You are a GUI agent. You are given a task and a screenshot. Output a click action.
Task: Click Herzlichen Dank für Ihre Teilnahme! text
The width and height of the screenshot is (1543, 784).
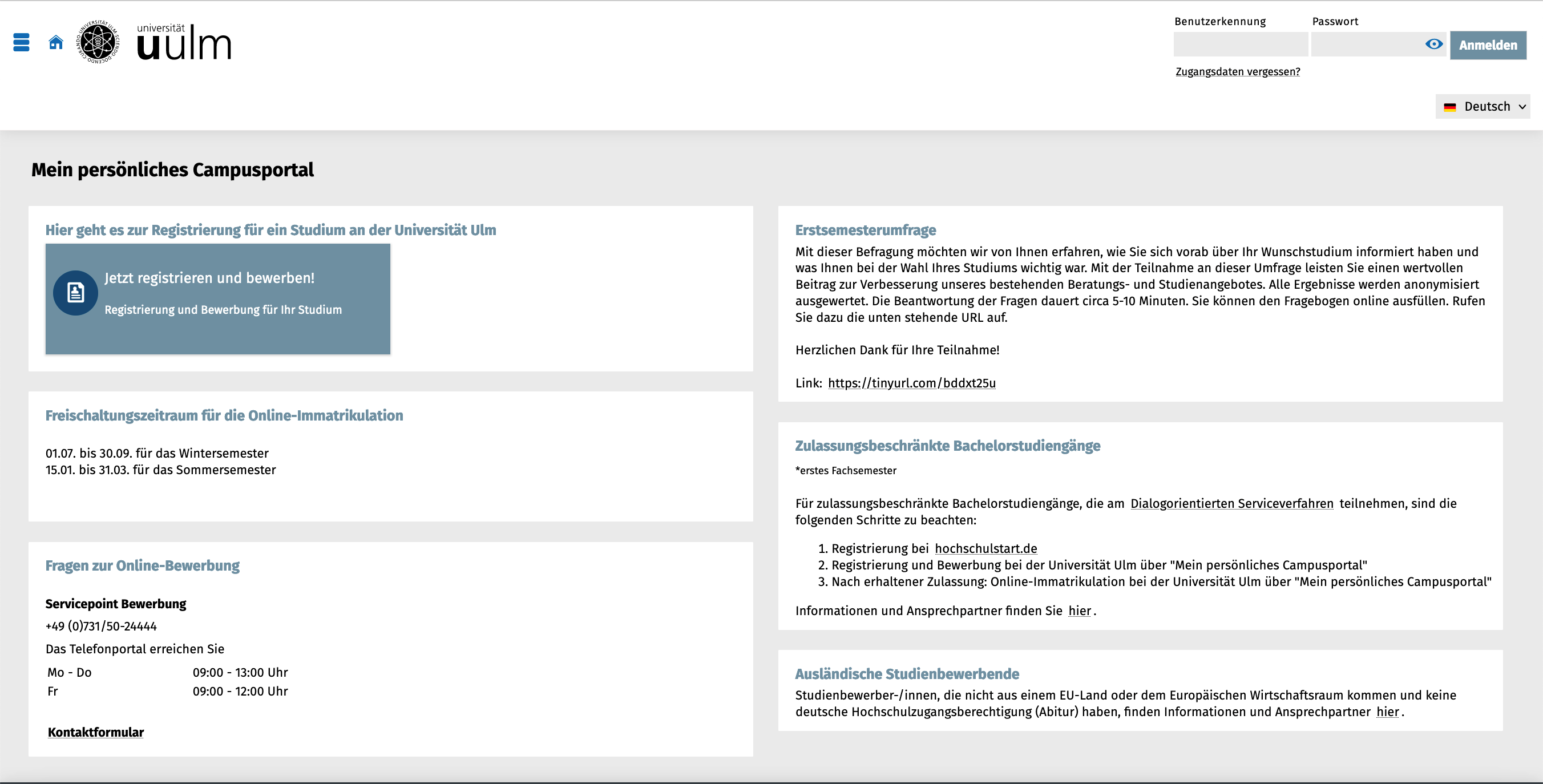click(896, 350)
